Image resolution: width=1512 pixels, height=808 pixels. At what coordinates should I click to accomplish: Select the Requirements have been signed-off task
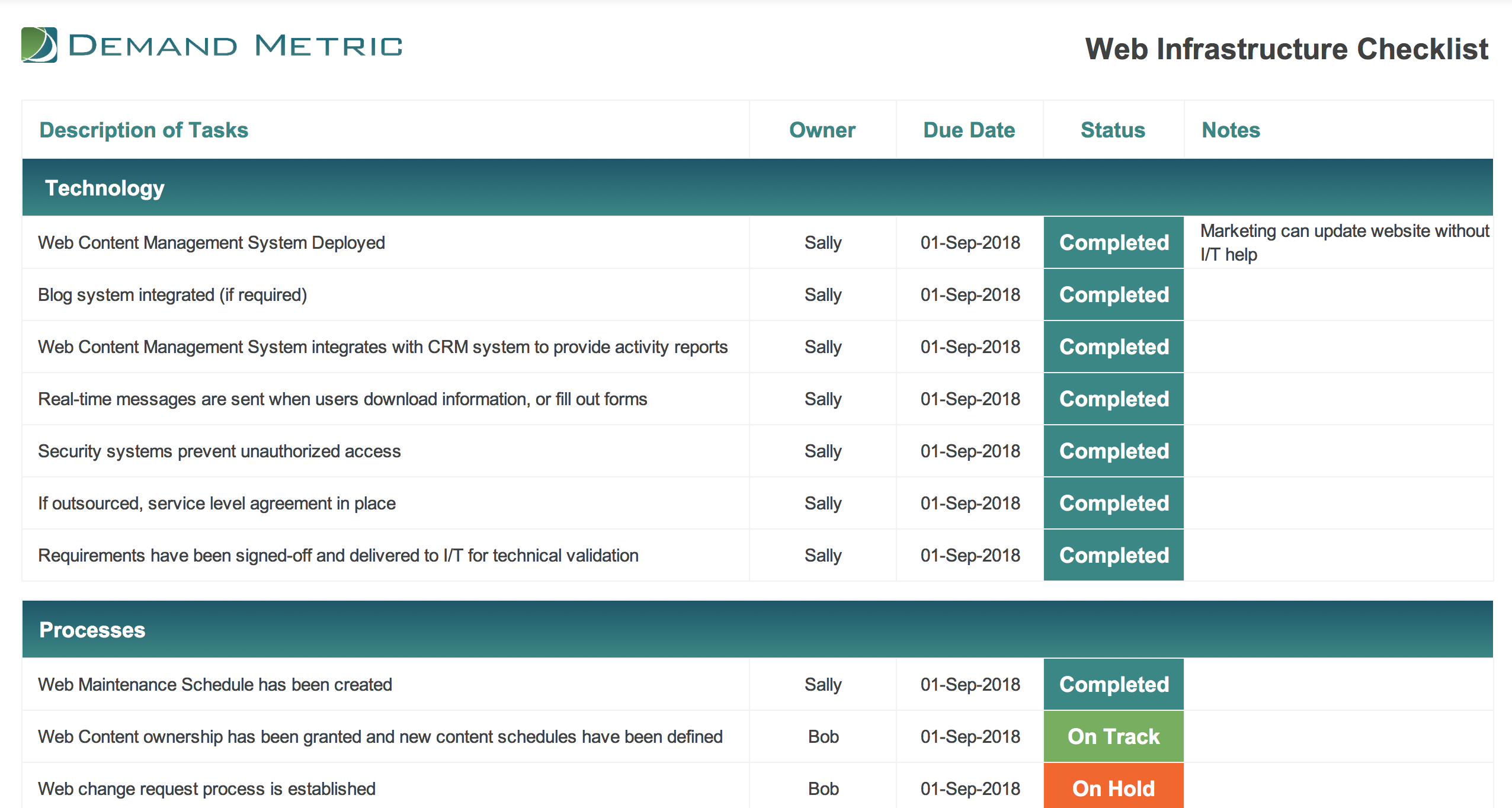click(x=338, y=555)
